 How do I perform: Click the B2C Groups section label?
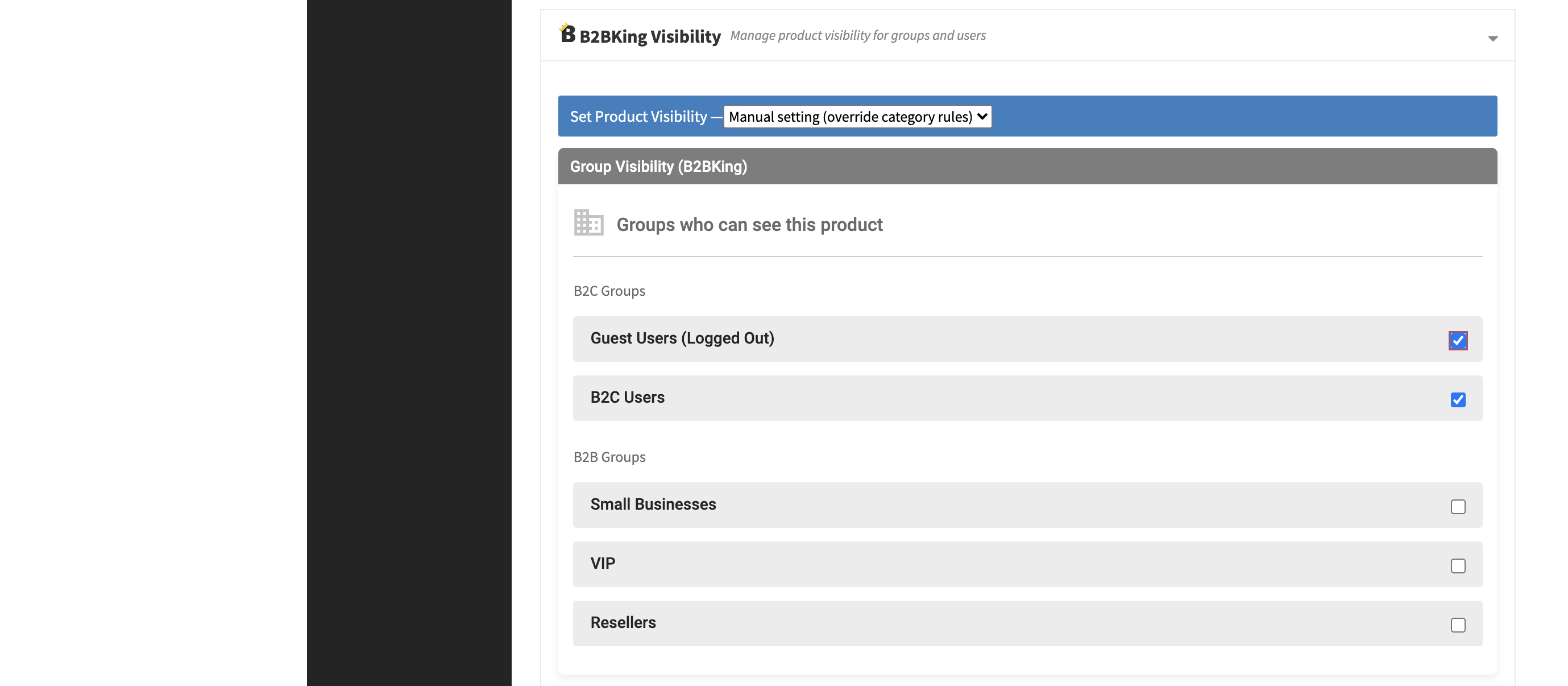[x=609, y=291]
